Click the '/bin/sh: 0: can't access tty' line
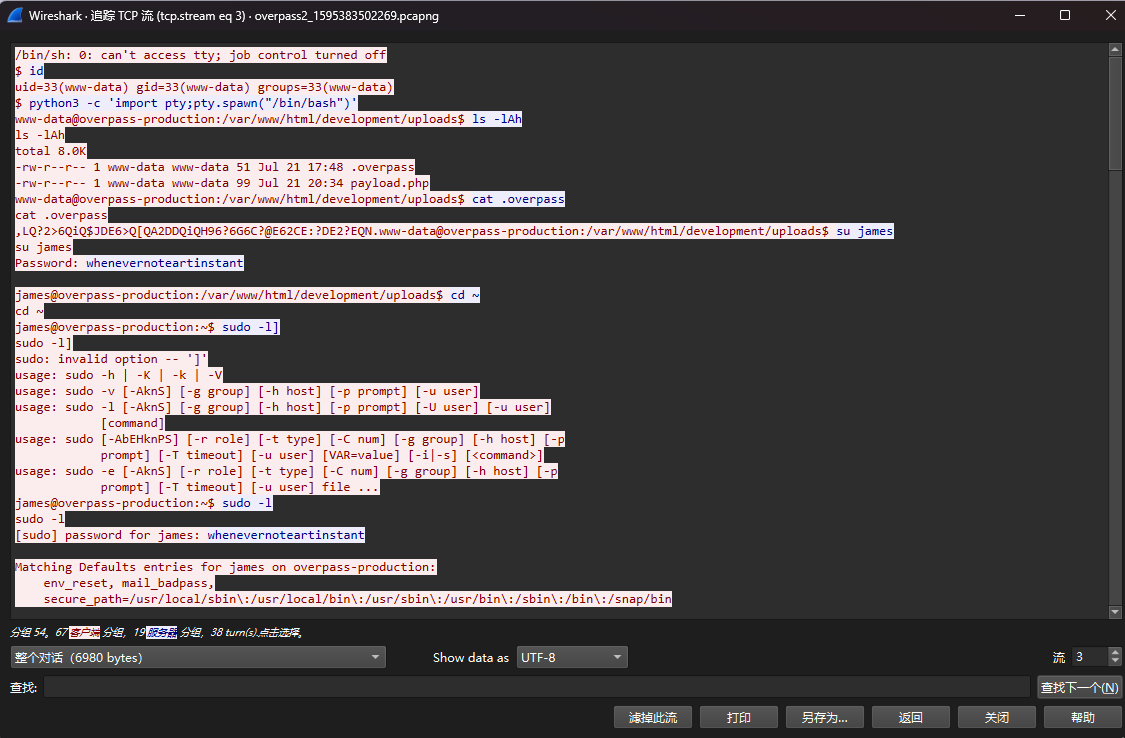Screen dimensions: 1125x738 click(x=201, y=55)
